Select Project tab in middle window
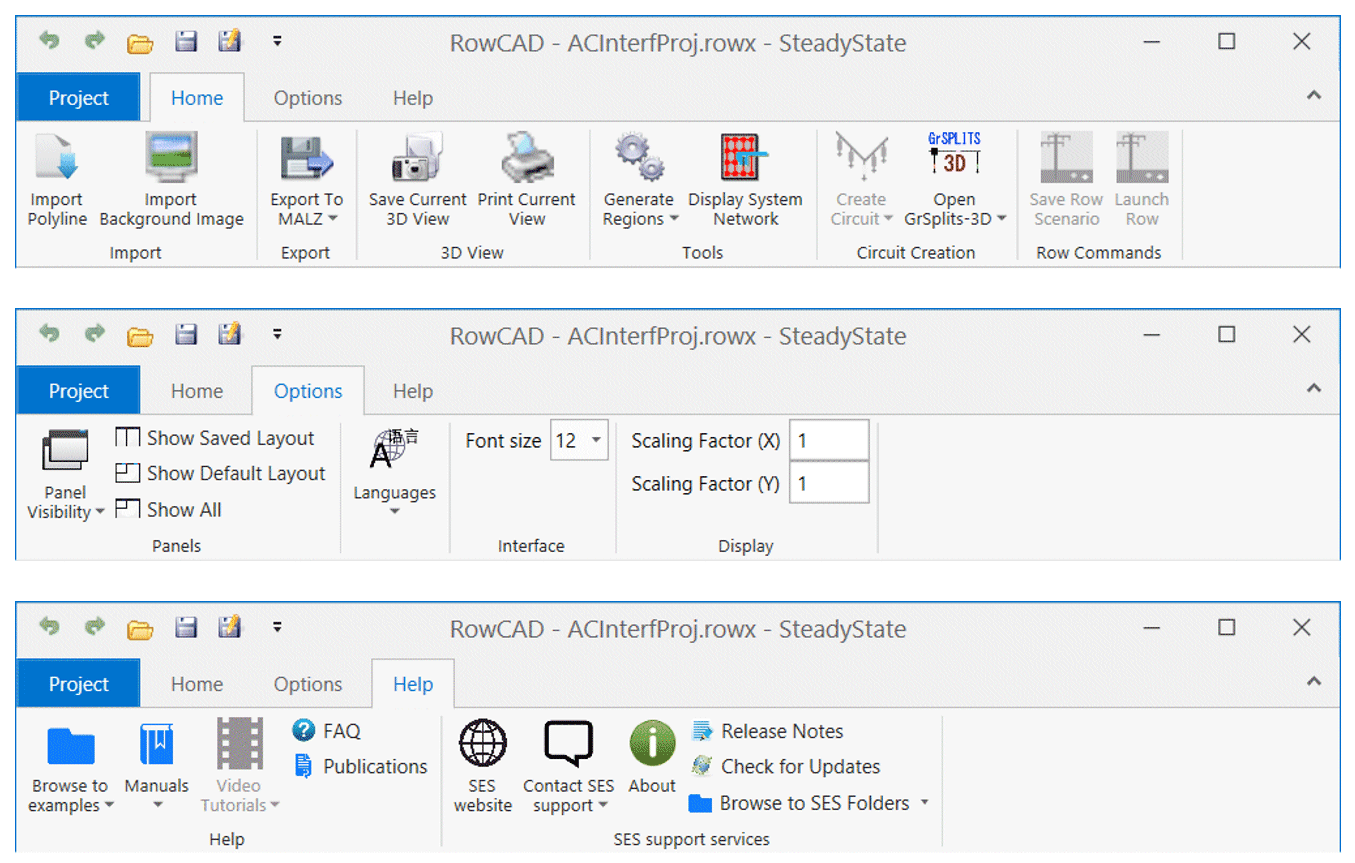This screenshot has height=863, width=1355. pyautogui.click(x=78, y=391)
